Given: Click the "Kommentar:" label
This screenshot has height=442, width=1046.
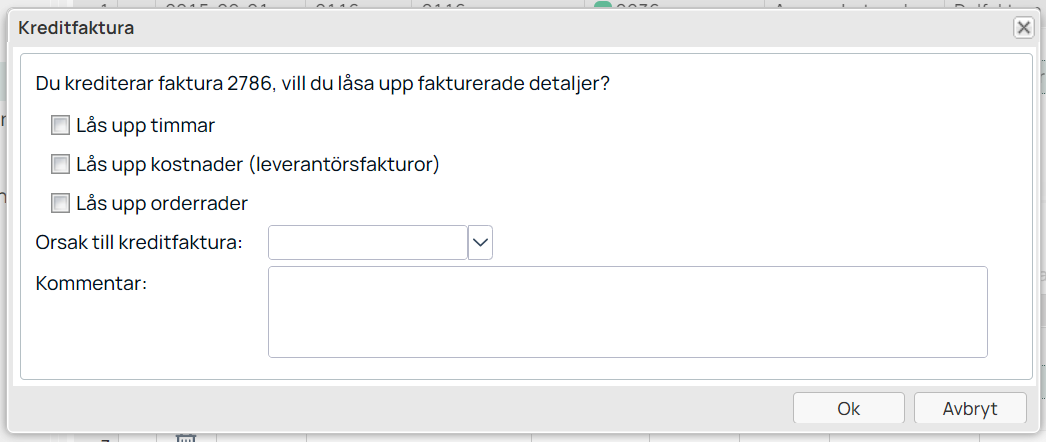Looking at the screenshot, I should click(91, 283).
